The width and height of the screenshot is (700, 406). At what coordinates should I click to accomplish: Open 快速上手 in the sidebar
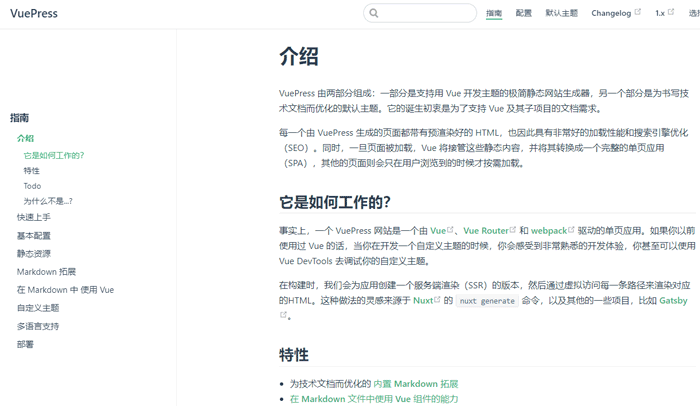tap(33, 217)
